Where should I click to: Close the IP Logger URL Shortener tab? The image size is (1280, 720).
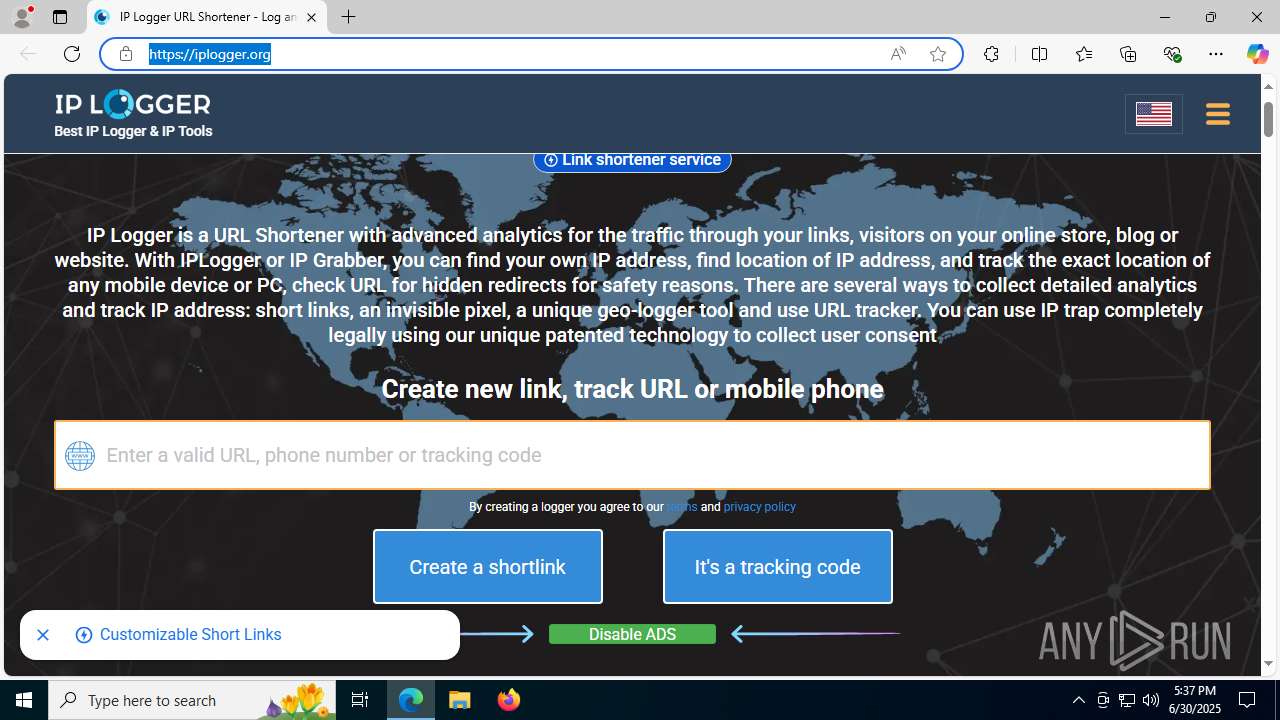[311, 17]
